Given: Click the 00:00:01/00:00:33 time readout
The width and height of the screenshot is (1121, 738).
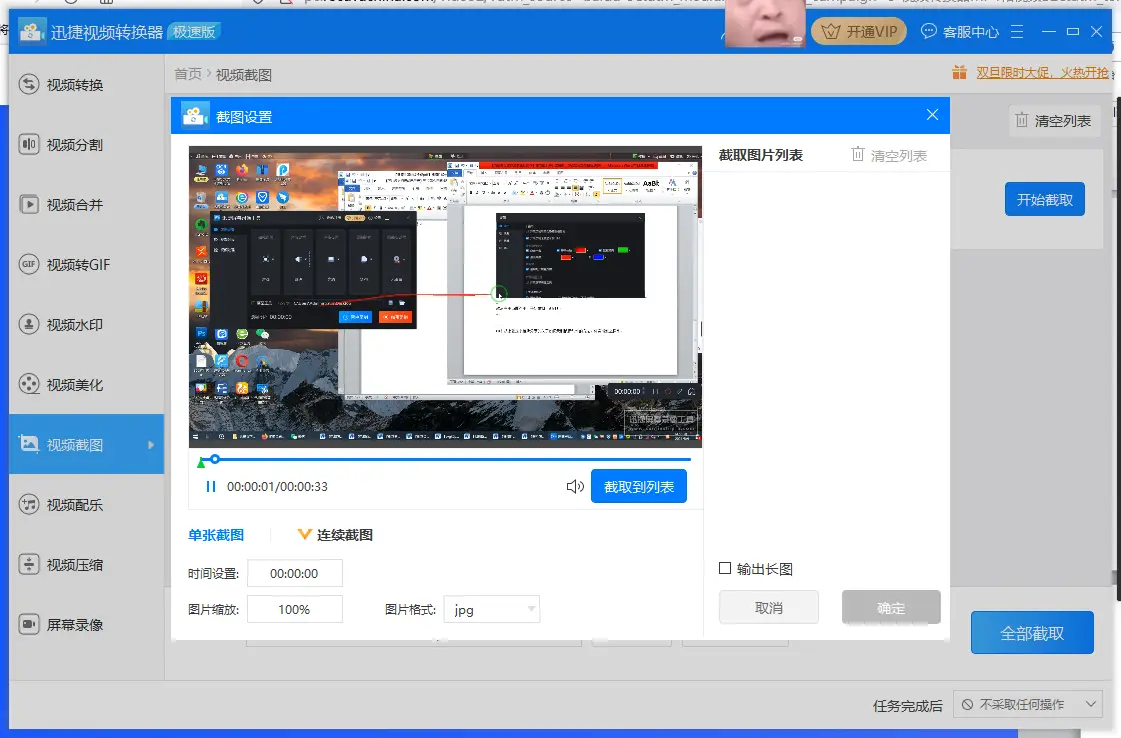Looking at the screenshot, I should [277, 487].
